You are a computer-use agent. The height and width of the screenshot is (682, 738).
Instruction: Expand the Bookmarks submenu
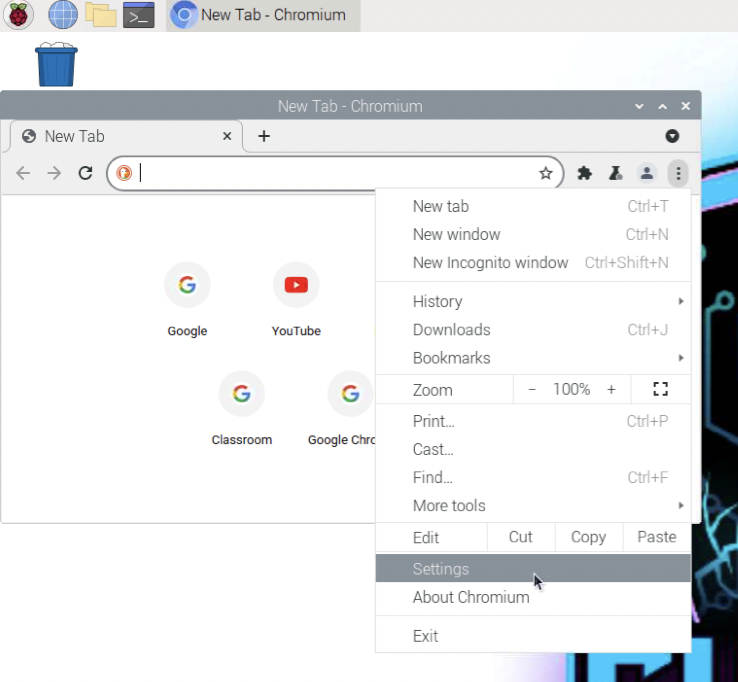click(533, 358)
